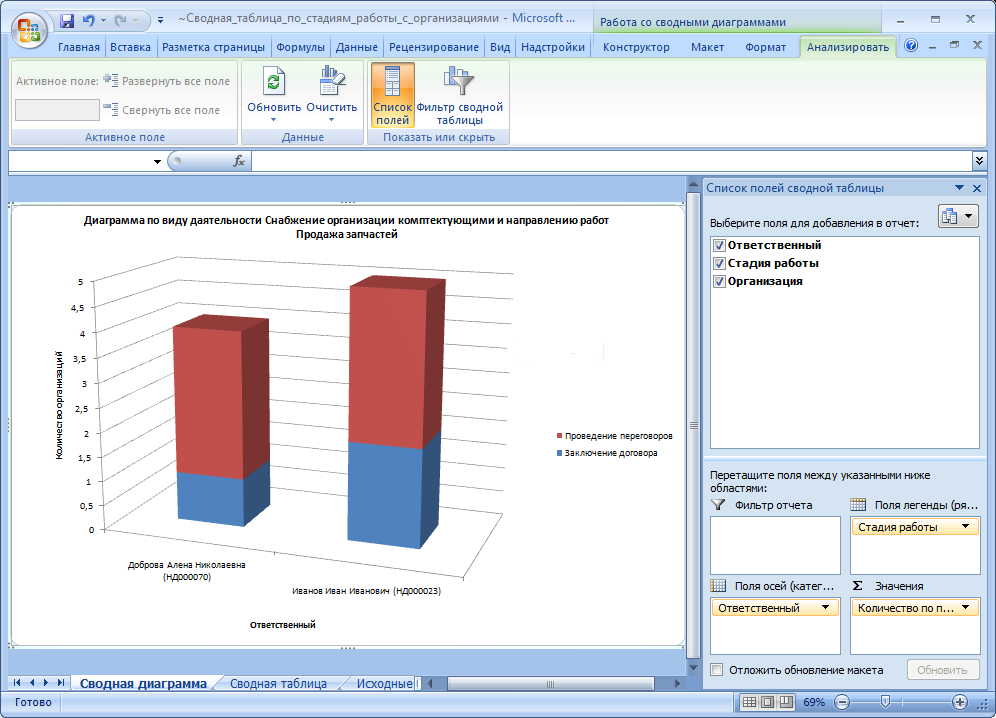Open the Конструктор ribbon tab
The width and height of the screenshot is (996, 718).
(x=636, y=47)
